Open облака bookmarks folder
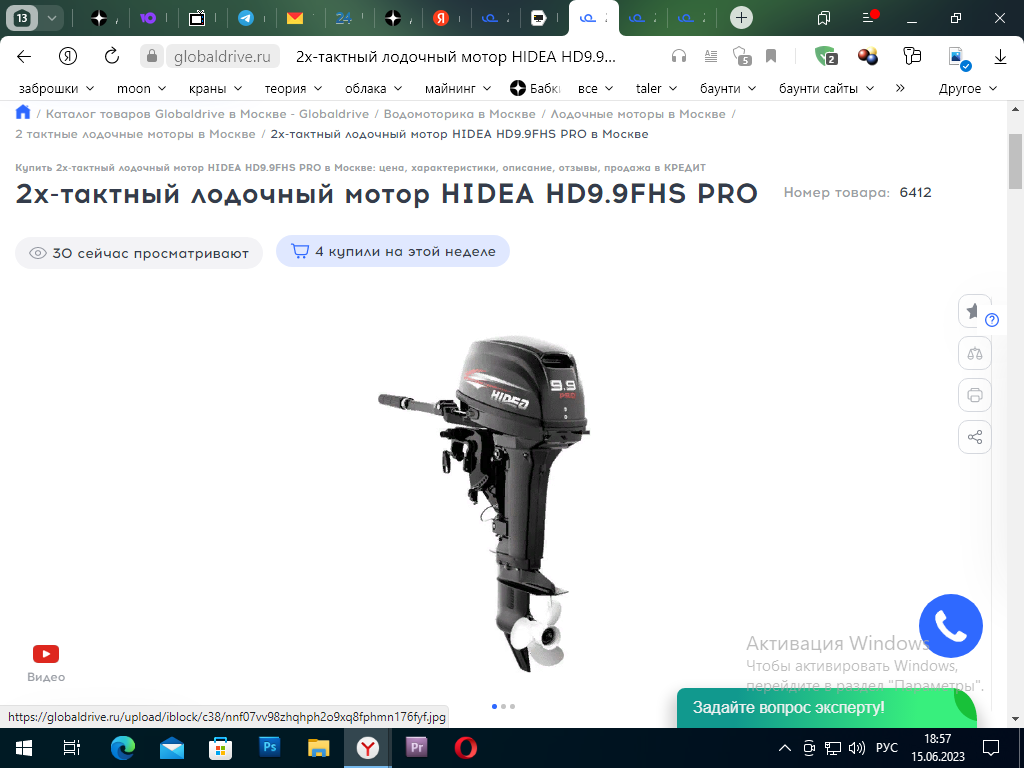The width and height of the screenshot is (1024, 768). 374,88
